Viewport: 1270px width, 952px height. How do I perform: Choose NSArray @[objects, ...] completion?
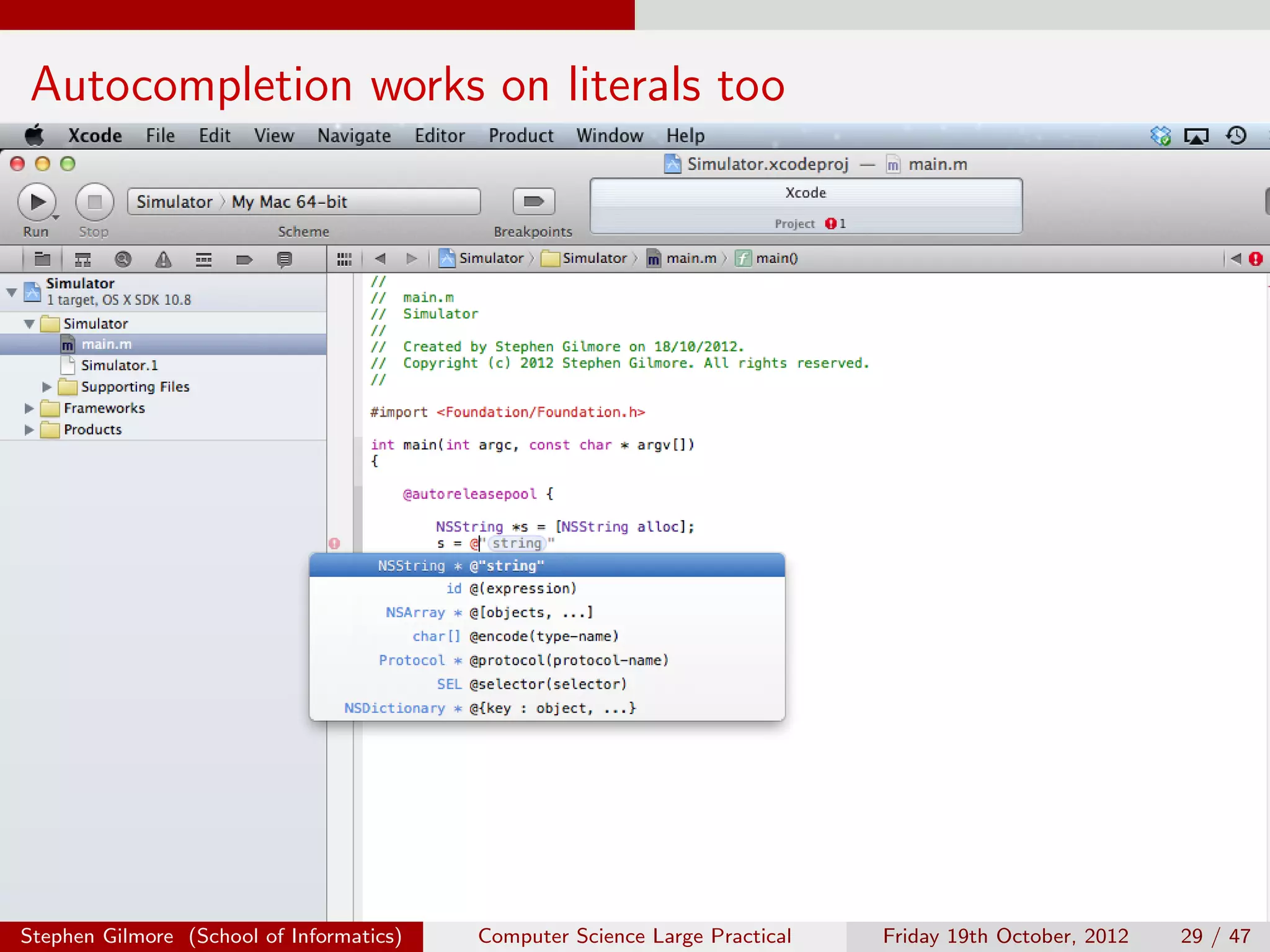[547, 612]
